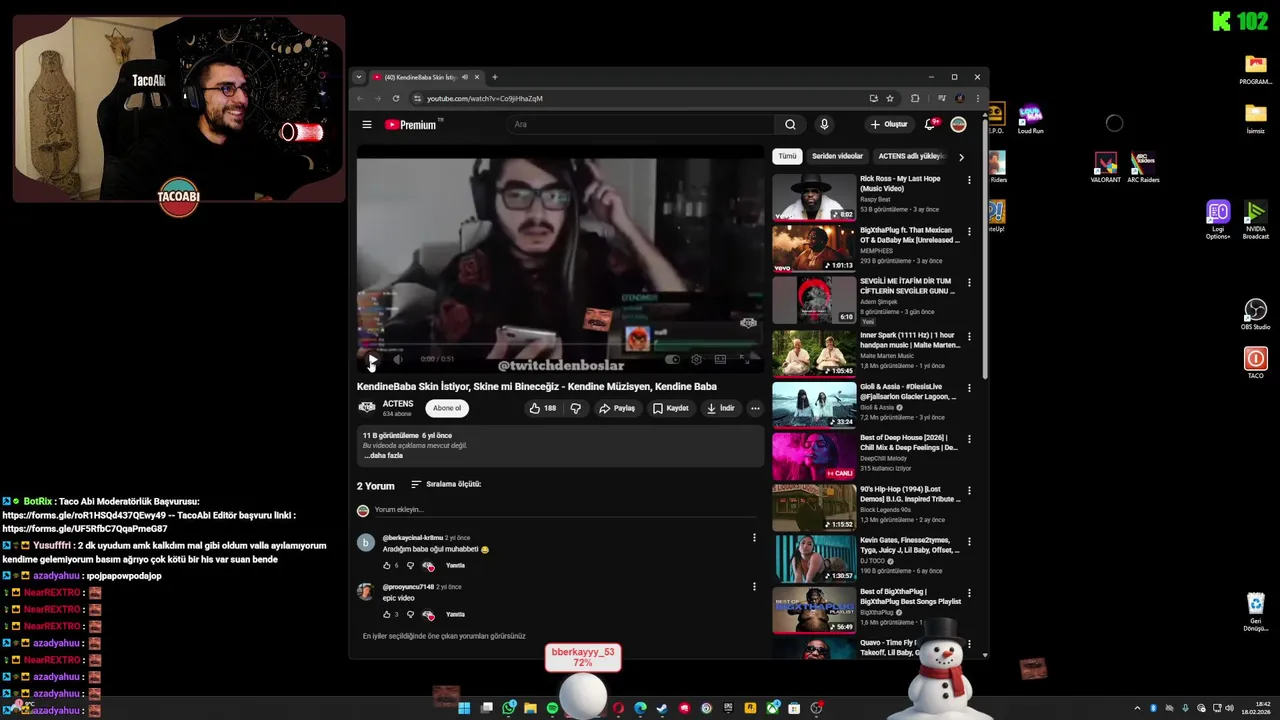1280x720 pixels.
Task: Open the video player settings gear
Action: [x=696, y=359]
